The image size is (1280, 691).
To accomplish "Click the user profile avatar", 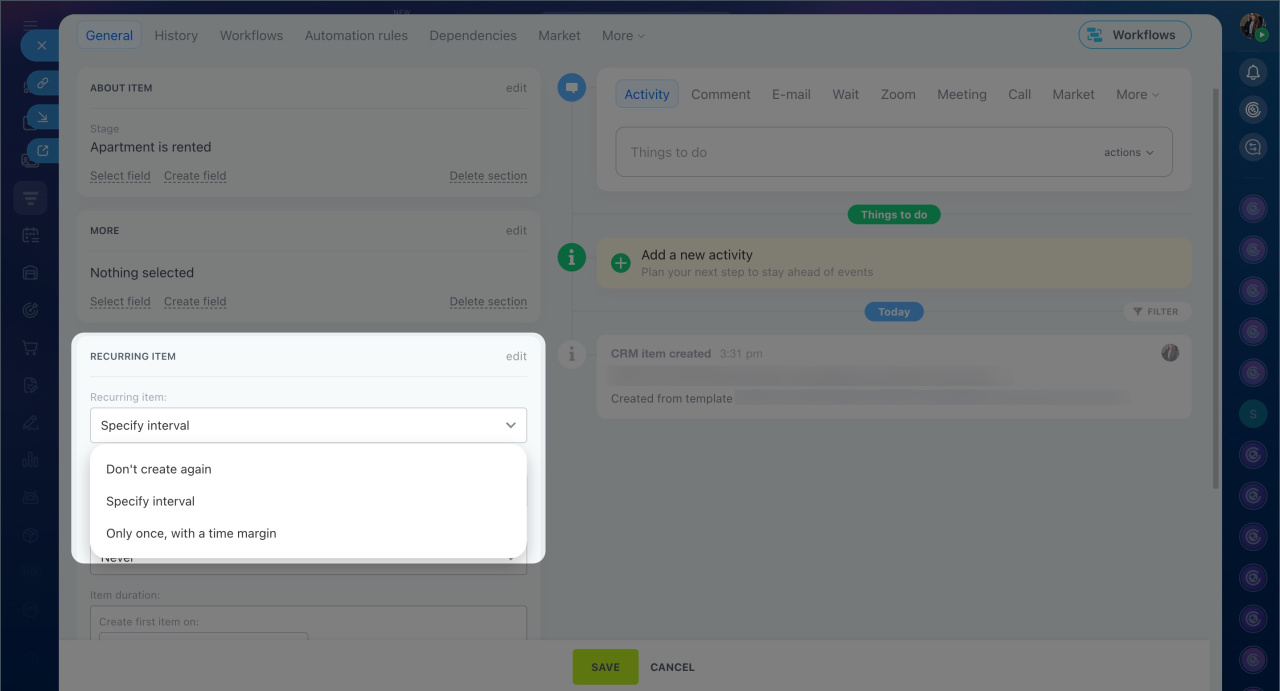I will 1253,27.
